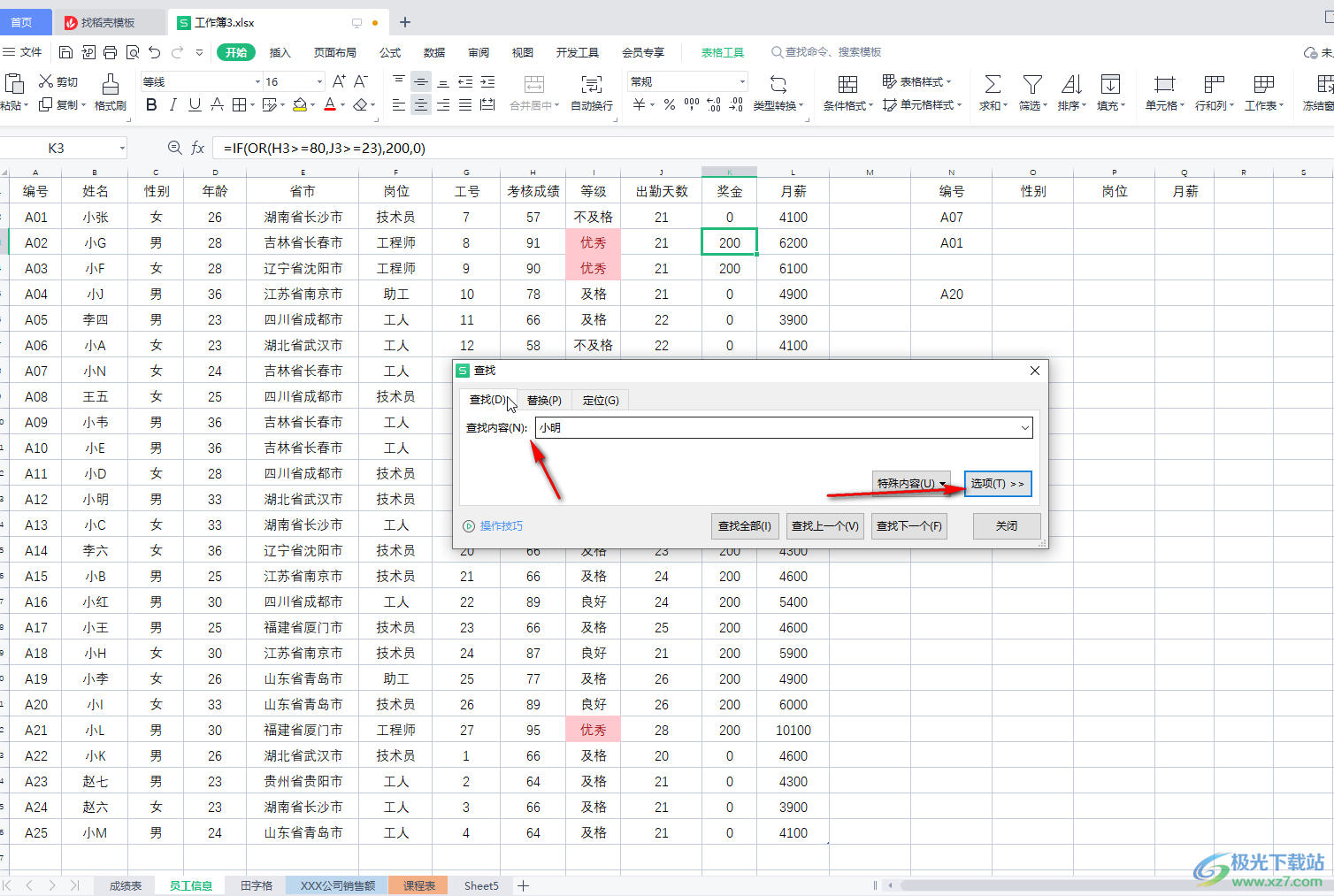The height and width of the screenshot is (896, 1334).
Task: Click the Decrease Font Size A- icon
Action: pos(360,81)
